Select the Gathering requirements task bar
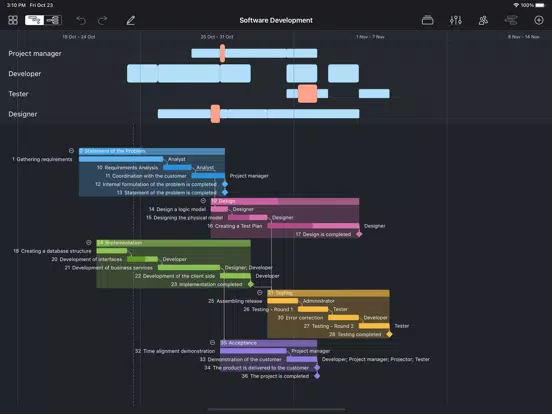Image resolution: width=552 pixels, height=414 pixels. (121, 159)
